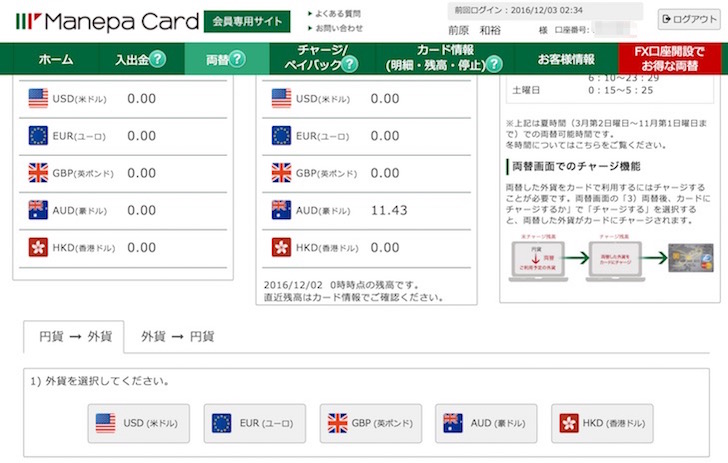Click Hong Kong flag in middle balance list
Screen dimensions: 728x463
pos(281,248)
